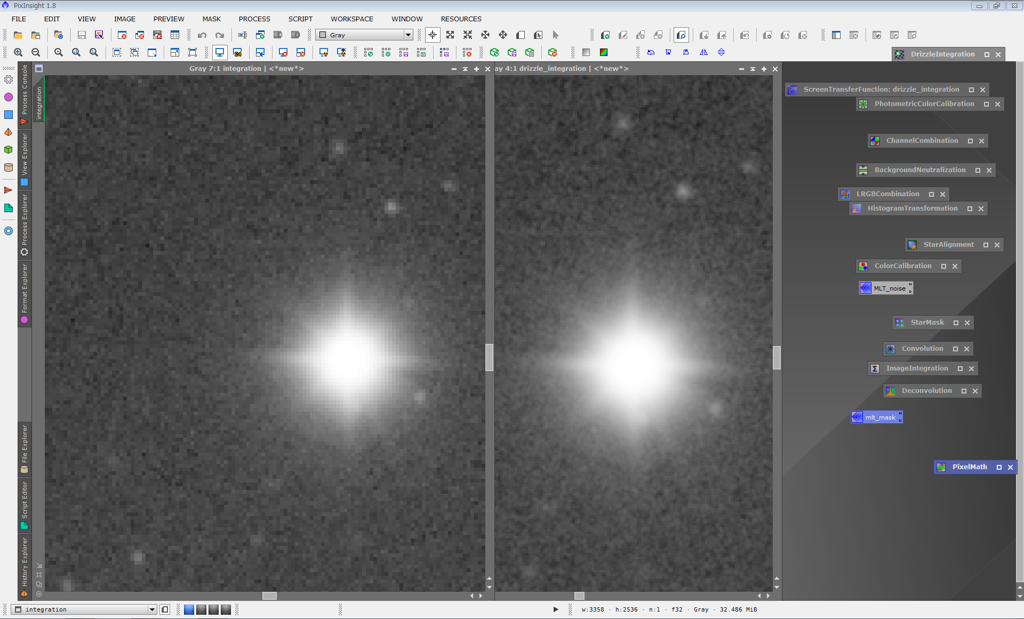Select the first blue workspace button

(x=189, y=609)
